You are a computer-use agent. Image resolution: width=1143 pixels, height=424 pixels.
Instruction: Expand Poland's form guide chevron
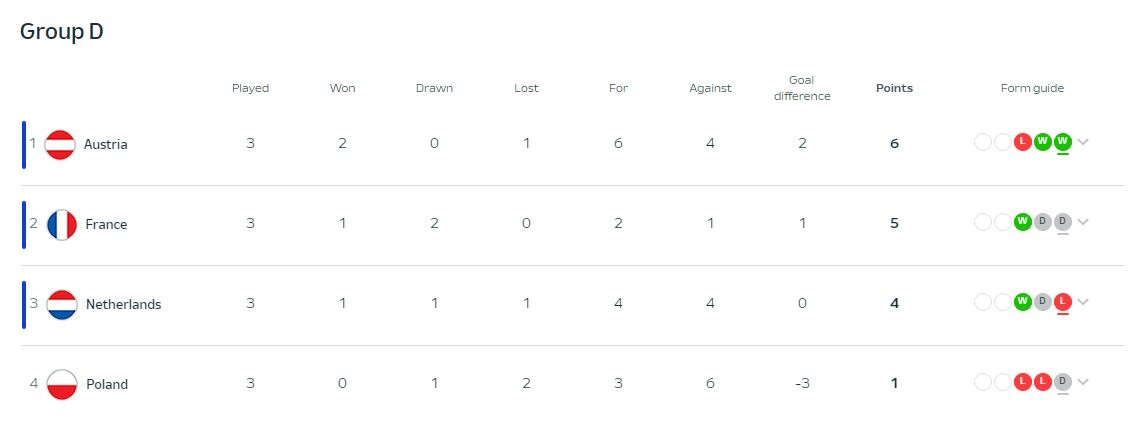1083,382
